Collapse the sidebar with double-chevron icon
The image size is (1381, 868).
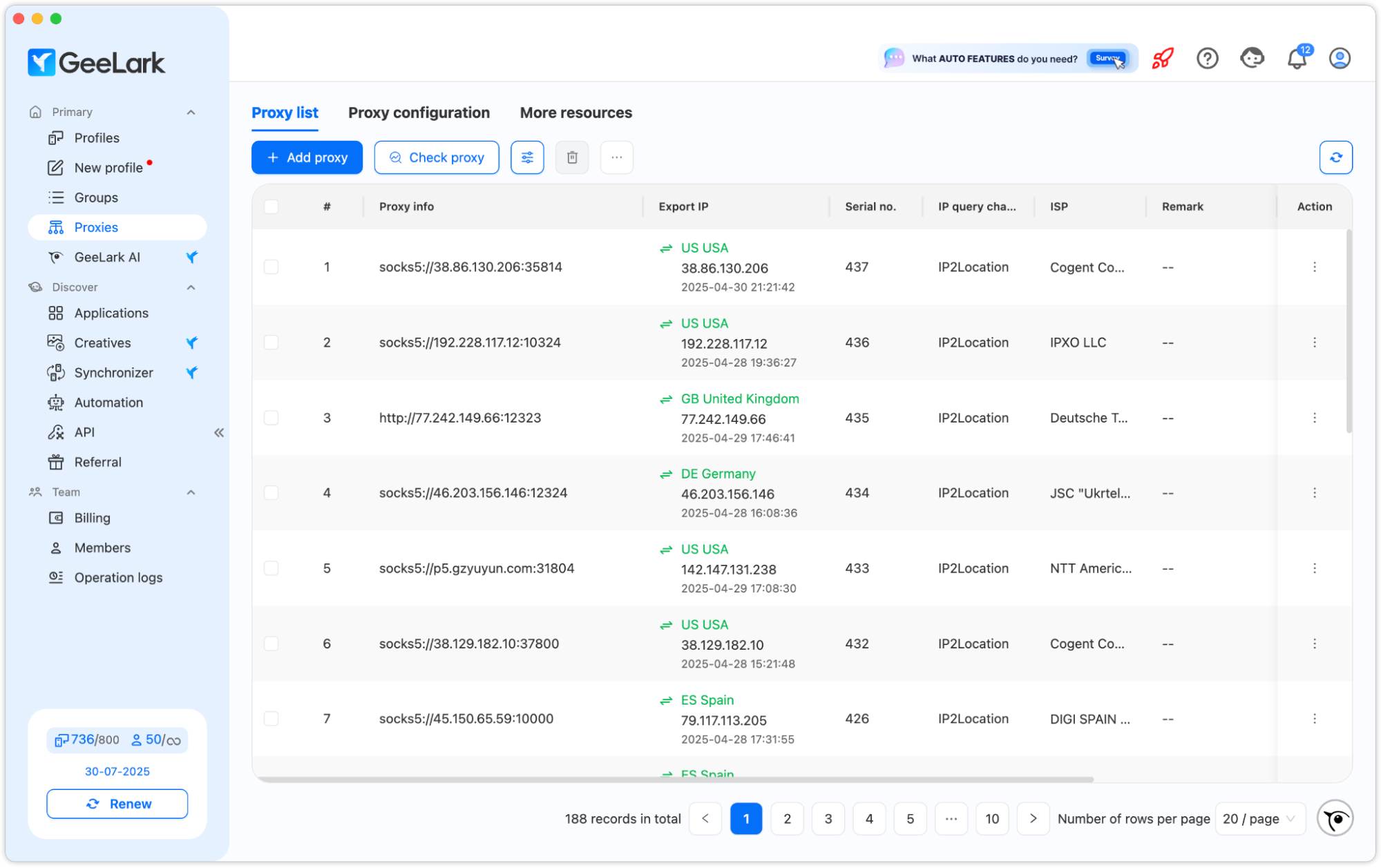tap(219, 432)
